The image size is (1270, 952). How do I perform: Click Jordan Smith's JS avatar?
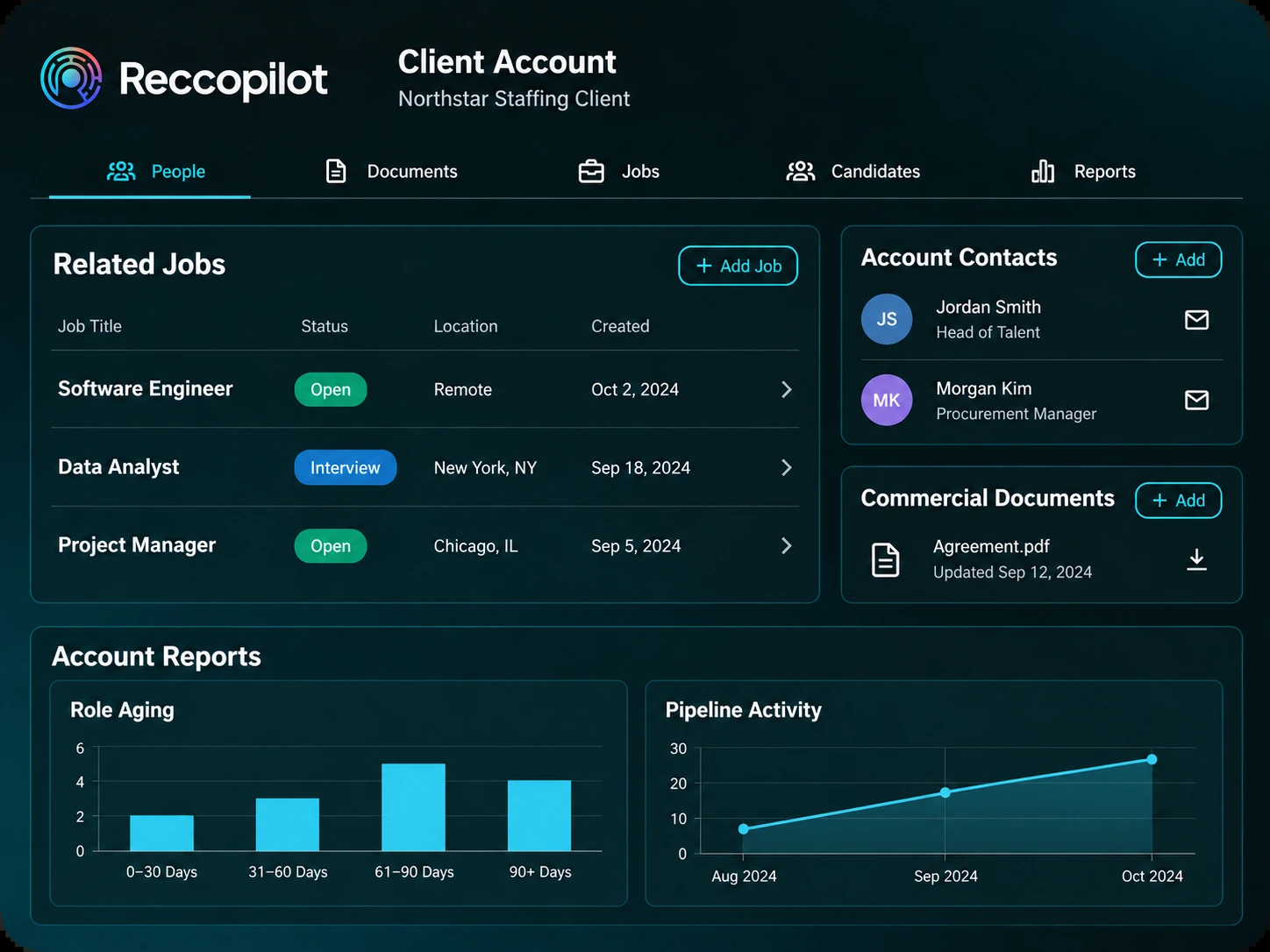pos(887,319)
